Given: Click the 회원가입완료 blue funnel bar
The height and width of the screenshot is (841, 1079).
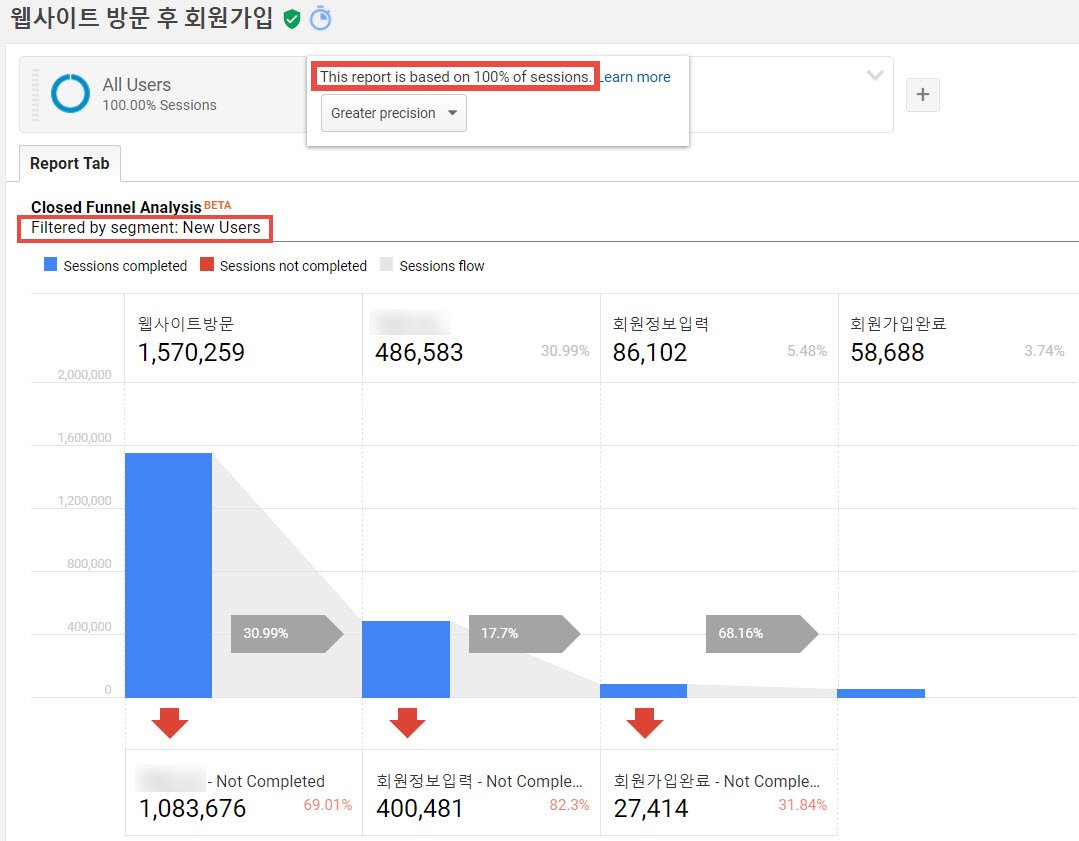Looking at the screenshot, I should 881,693.
